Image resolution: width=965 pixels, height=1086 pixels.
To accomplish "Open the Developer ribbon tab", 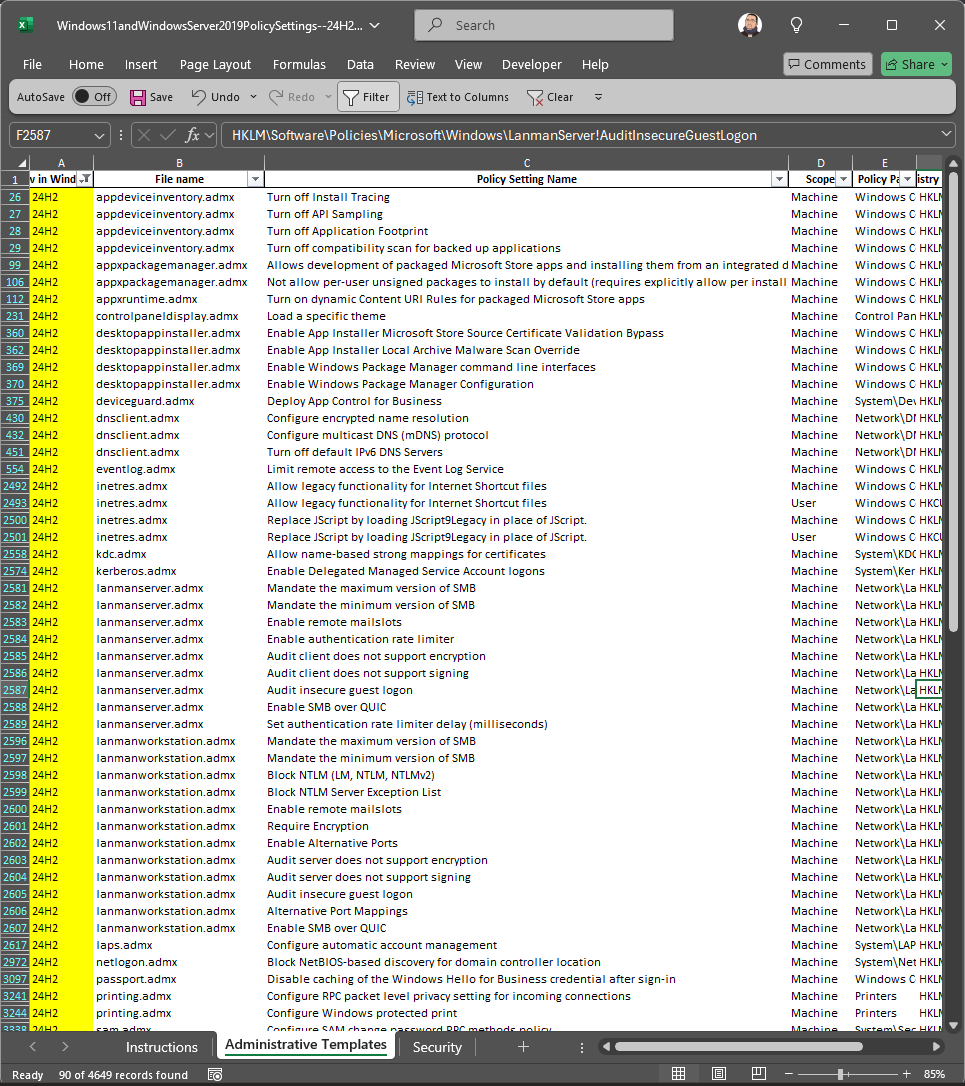I will coord(532,64).
